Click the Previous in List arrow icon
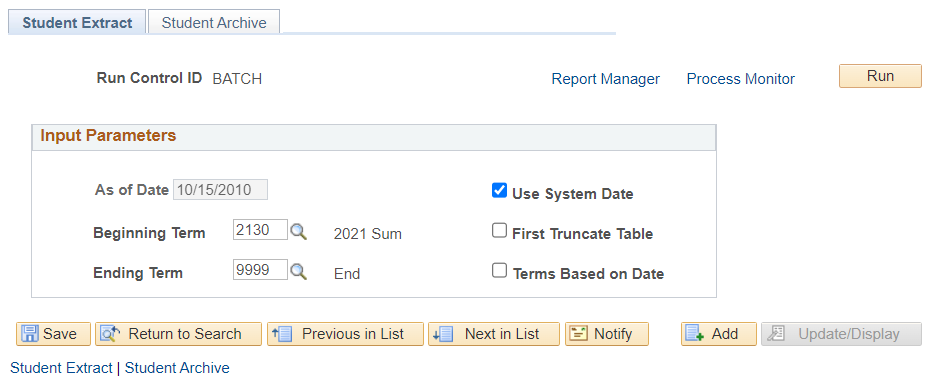 [281, 334]
